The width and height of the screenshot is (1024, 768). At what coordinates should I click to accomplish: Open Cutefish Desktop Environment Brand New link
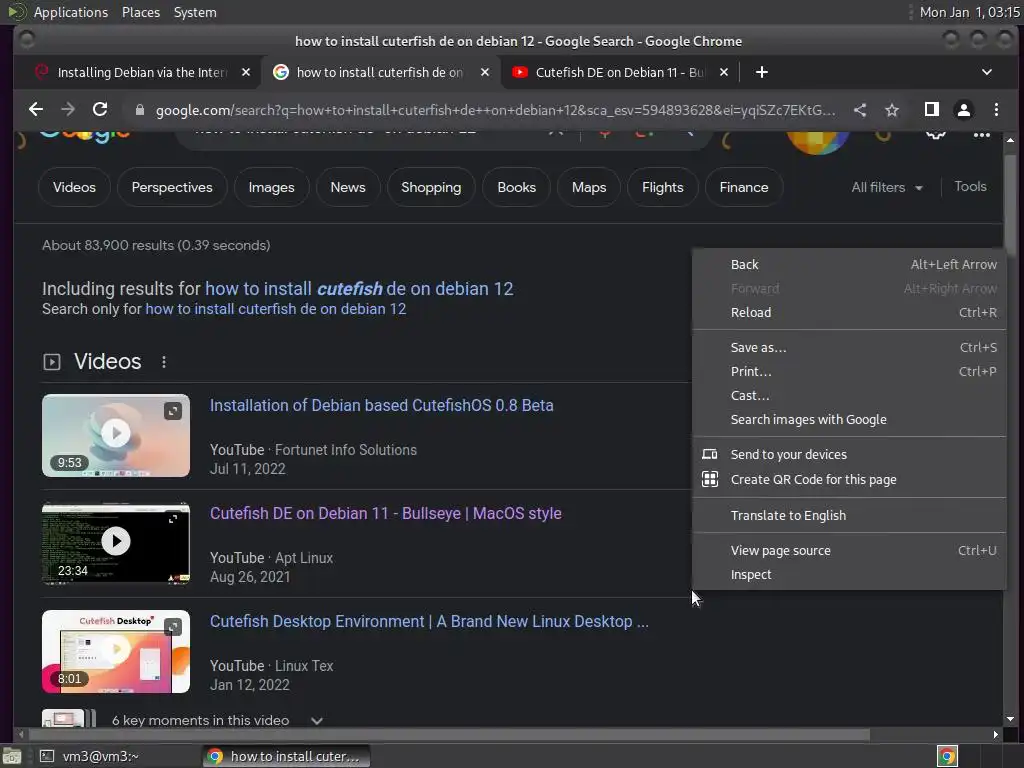429,622
